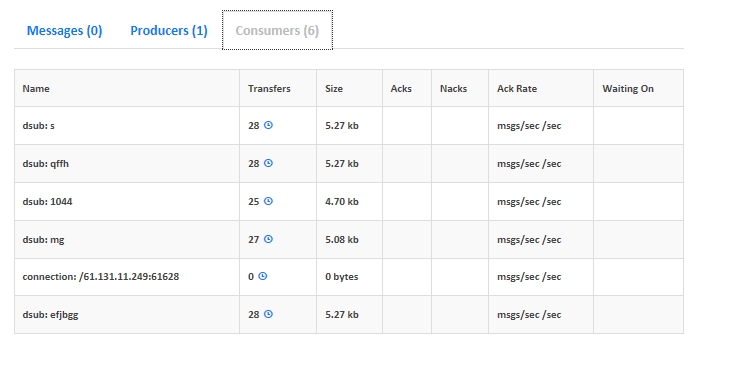The width and height of the screenshot is (731, 370).
Task: Click the Ack Rate column header
Action: pyautogui.click(x=517, y=89)
